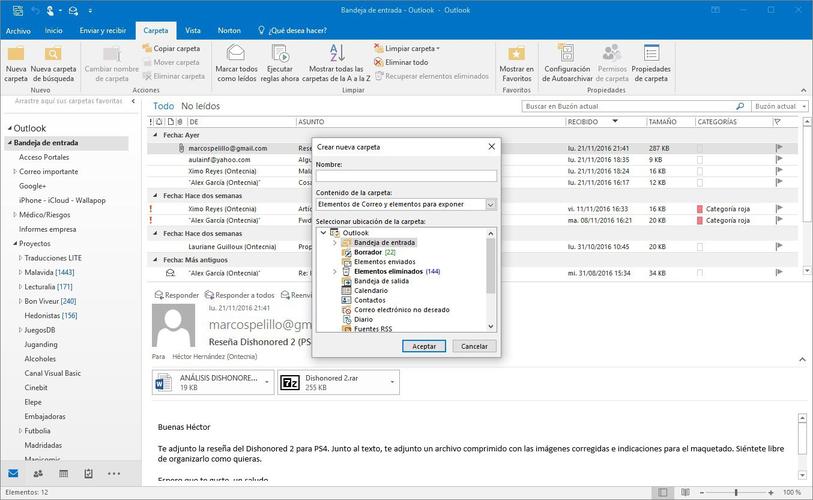Open Tasks view in bottom navigation
This screenshot has width=813, height=500.
[x=88, y=473]
